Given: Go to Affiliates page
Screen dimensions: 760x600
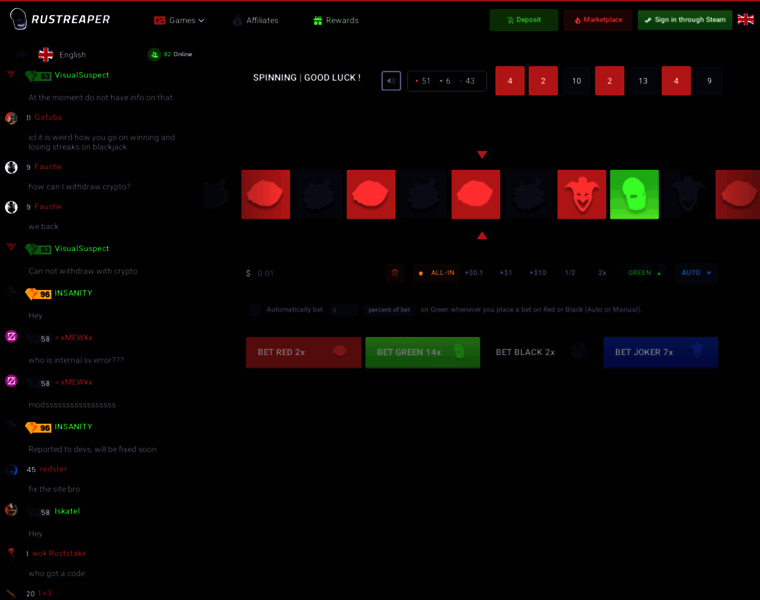Looking at the screenshot, I should (x=255, y=20).
